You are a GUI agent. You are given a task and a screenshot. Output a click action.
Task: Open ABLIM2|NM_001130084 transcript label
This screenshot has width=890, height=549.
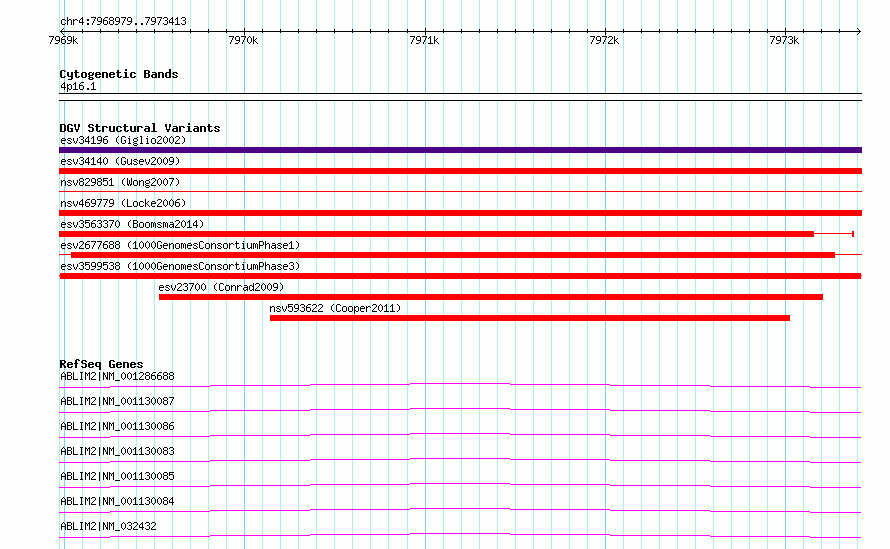(x=117, y=501)
